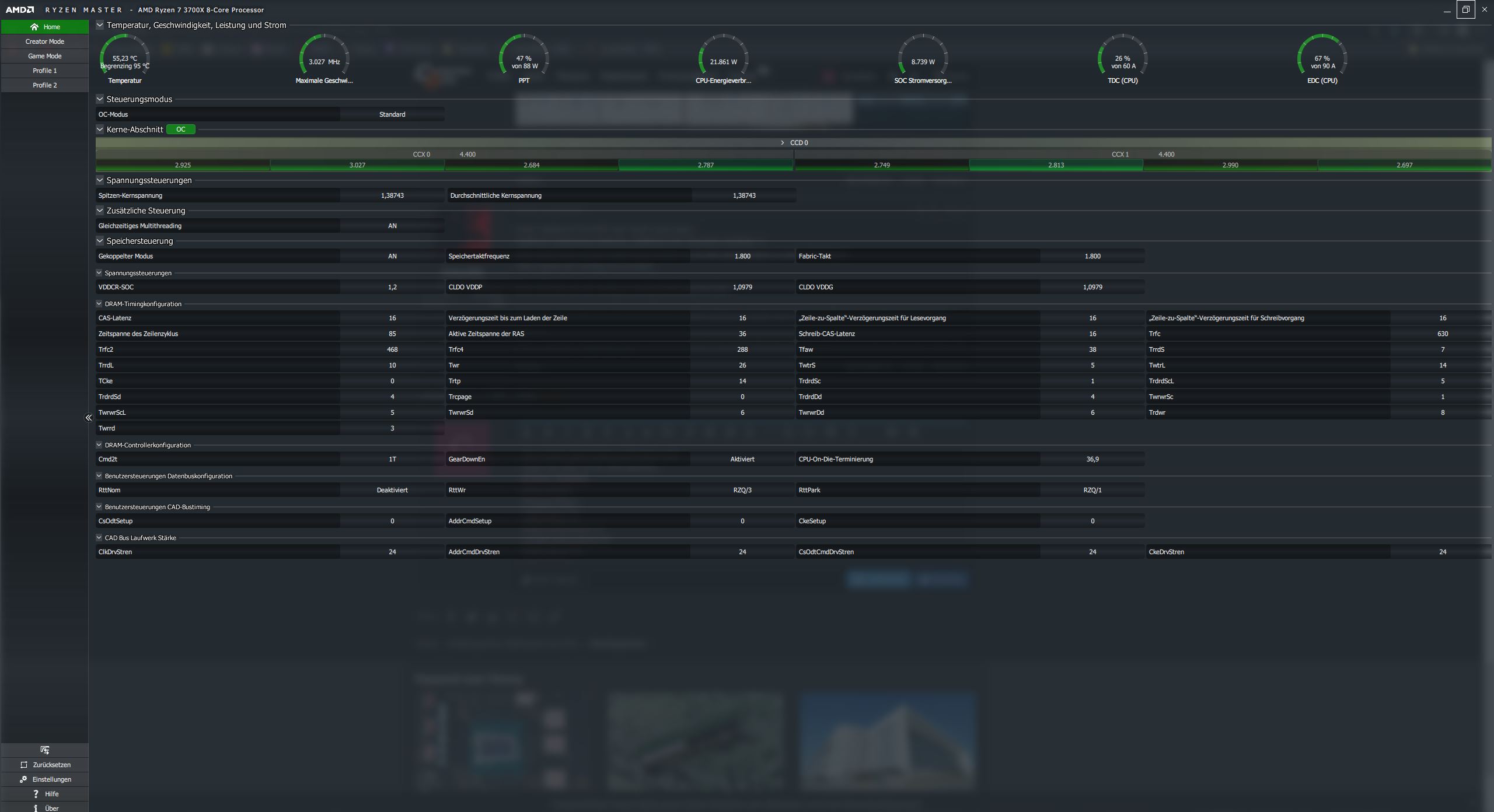Switch to Creator Mode profile
Image resolution: width=1494 pixels, height=812 pixels.
[45, 41]
